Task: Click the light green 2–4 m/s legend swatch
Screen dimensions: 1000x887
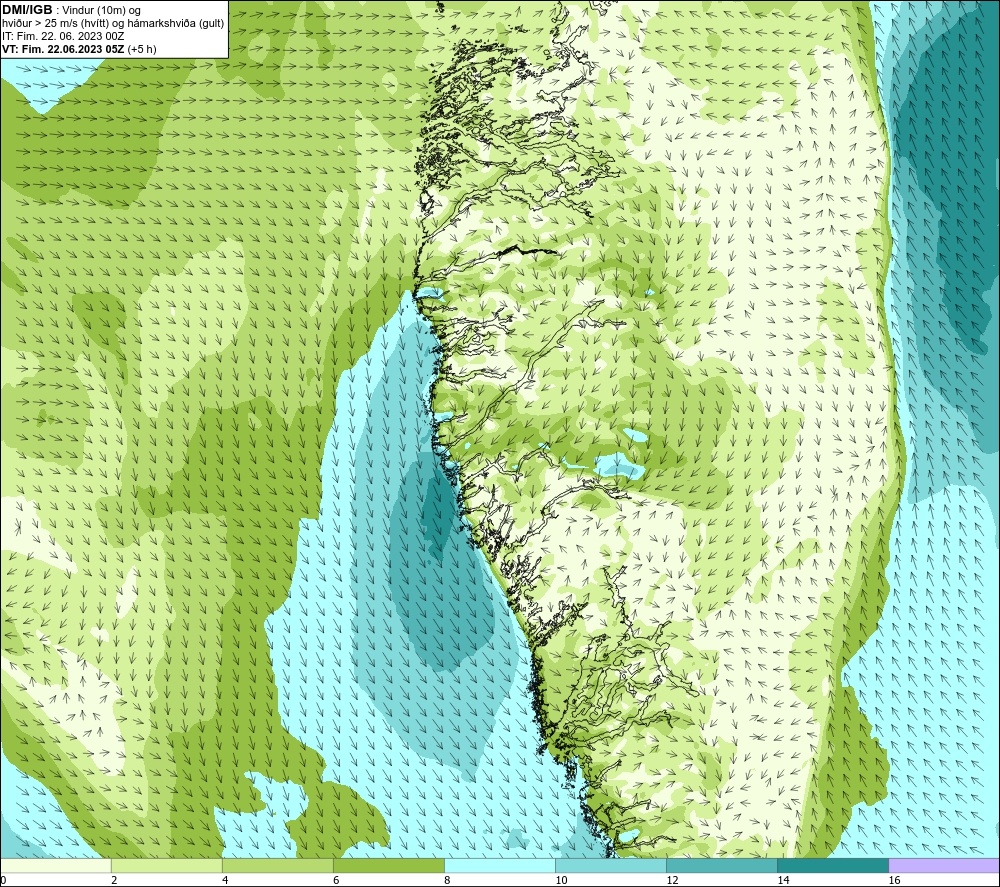Action: 166,865
